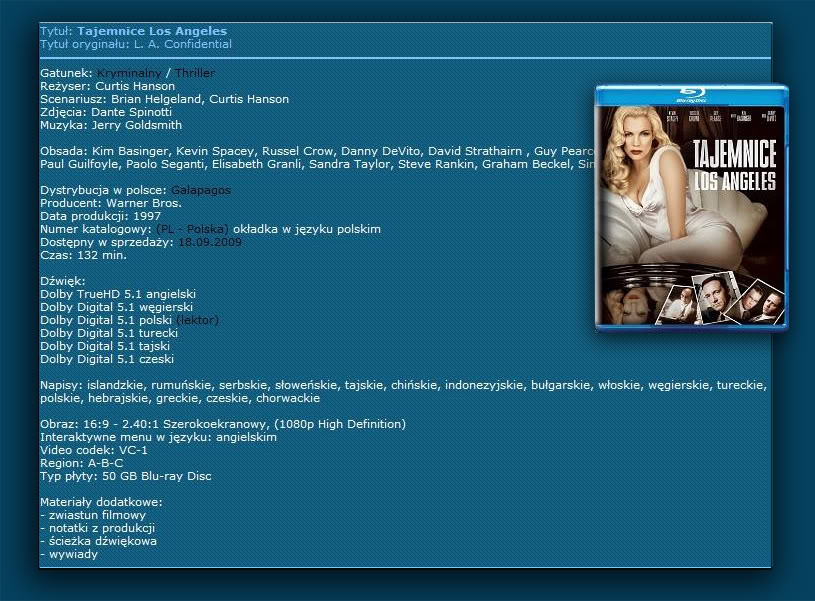This screenshot has width=815, height=601.
Task: Click the Dolby Digital 5.1 czeski line
Action: 107,359
